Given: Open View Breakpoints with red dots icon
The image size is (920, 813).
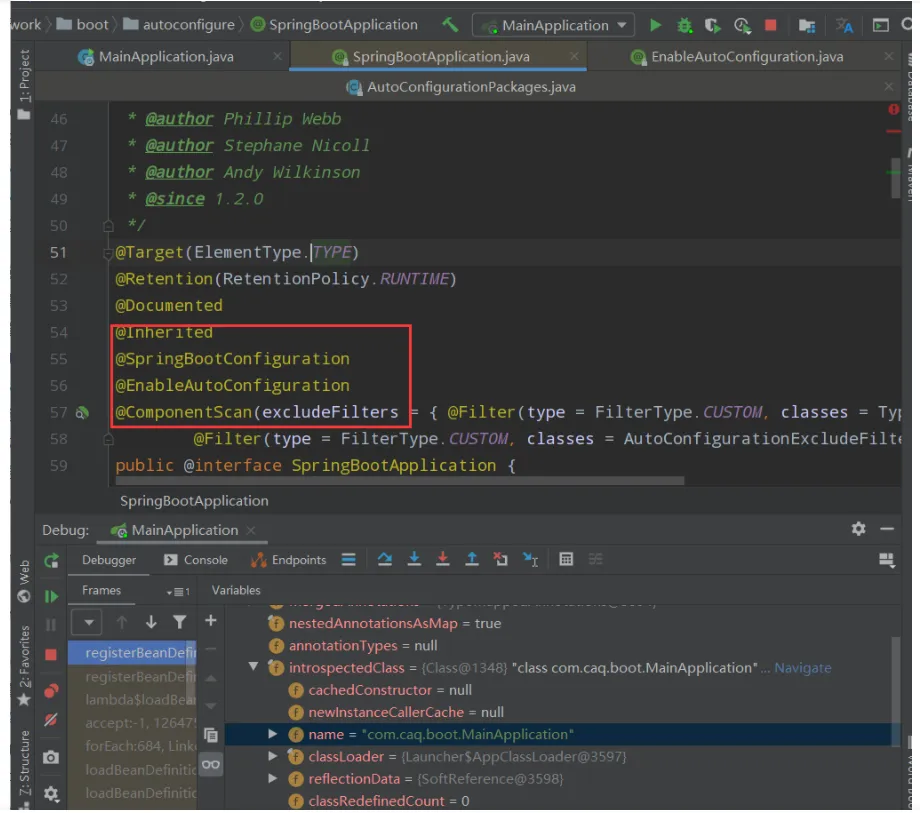Looking at the screenshot, I should 51,690.
